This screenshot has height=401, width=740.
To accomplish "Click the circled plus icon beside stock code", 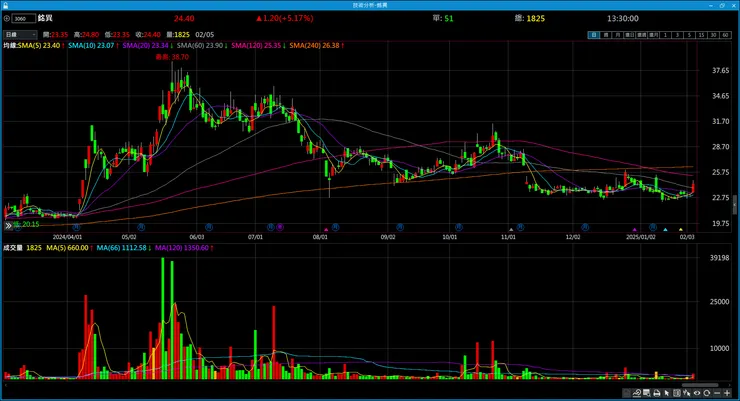I will click(7, 18).
